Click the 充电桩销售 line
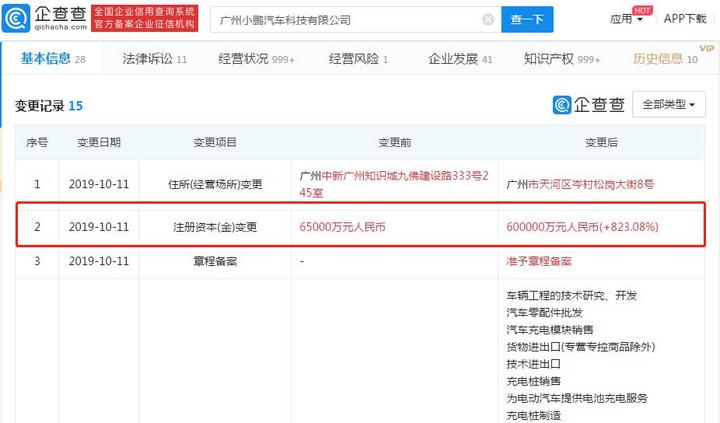The height and width of the screenshot is (423, 720). click(533, 381)
